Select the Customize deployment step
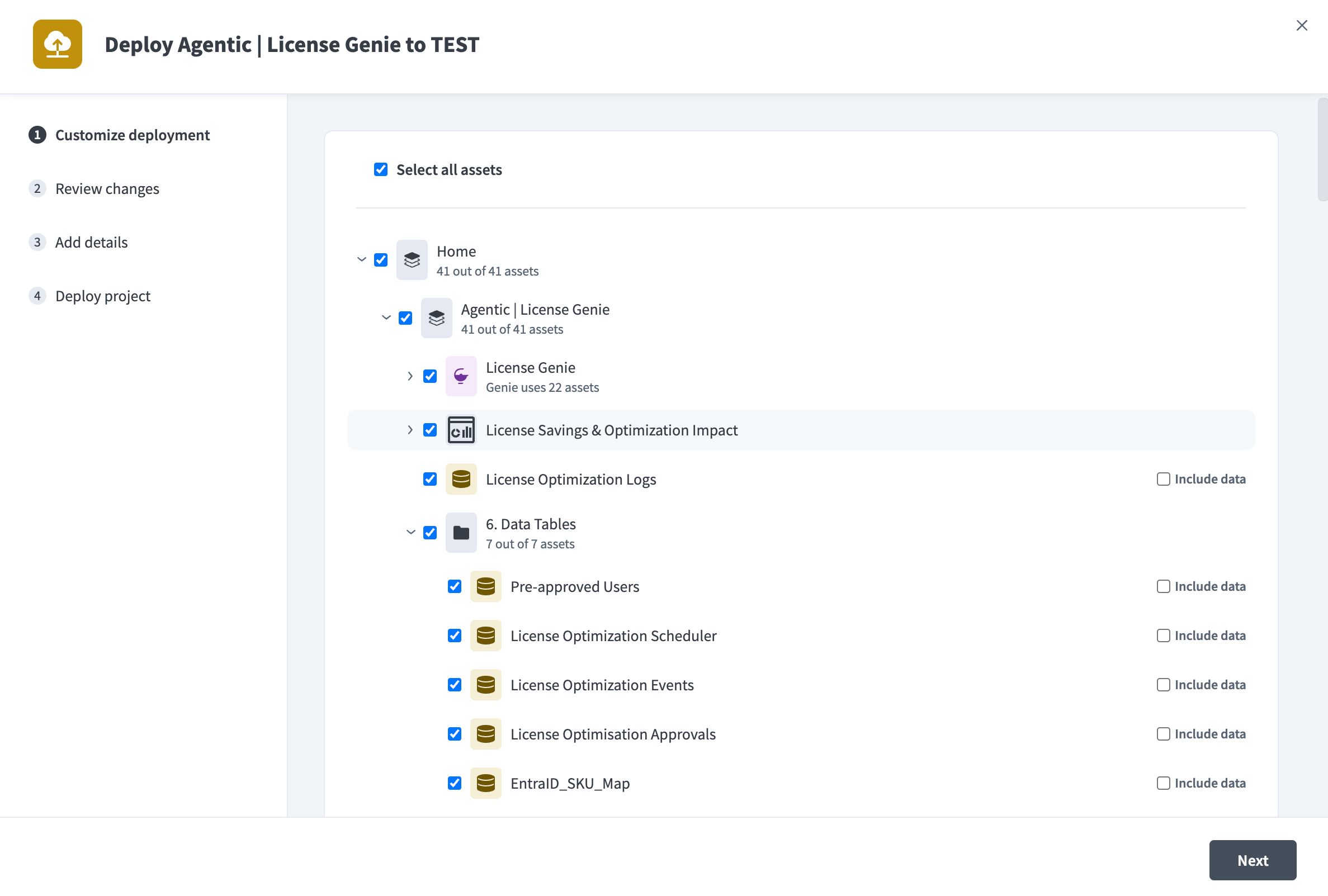Screen dimensions: 1328x896 (120, 135)
